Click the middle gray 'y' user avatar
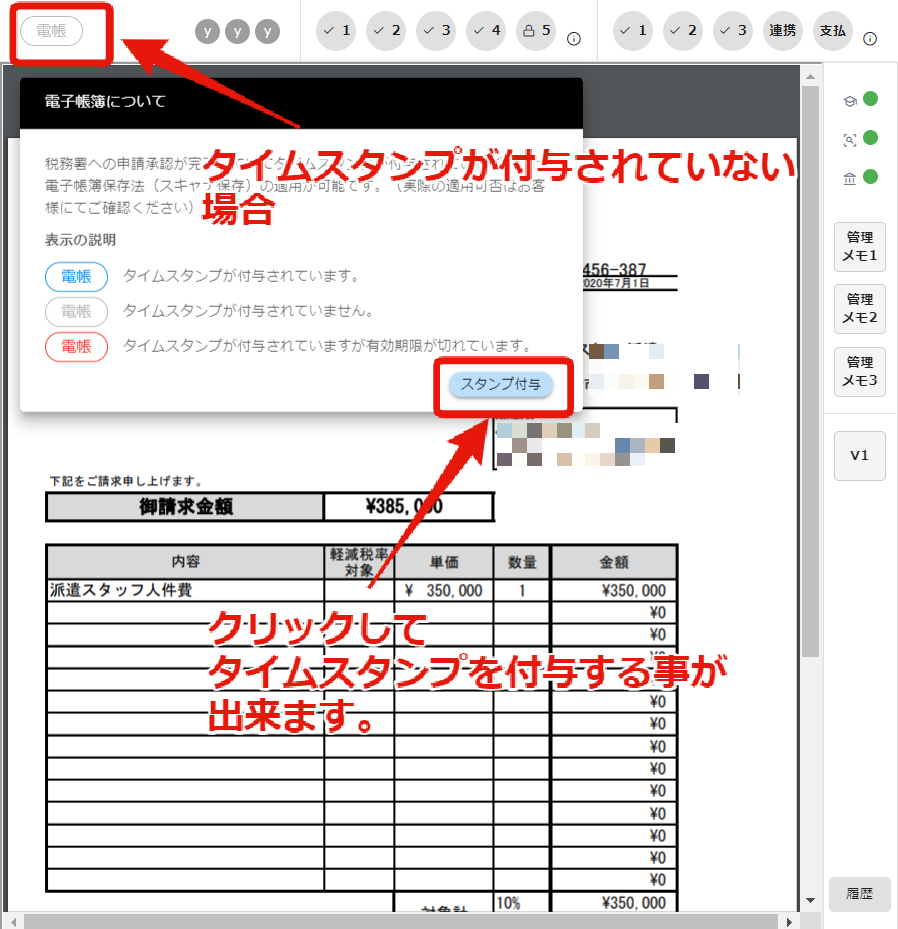The image size is (898, 929). tap(238, 31)
